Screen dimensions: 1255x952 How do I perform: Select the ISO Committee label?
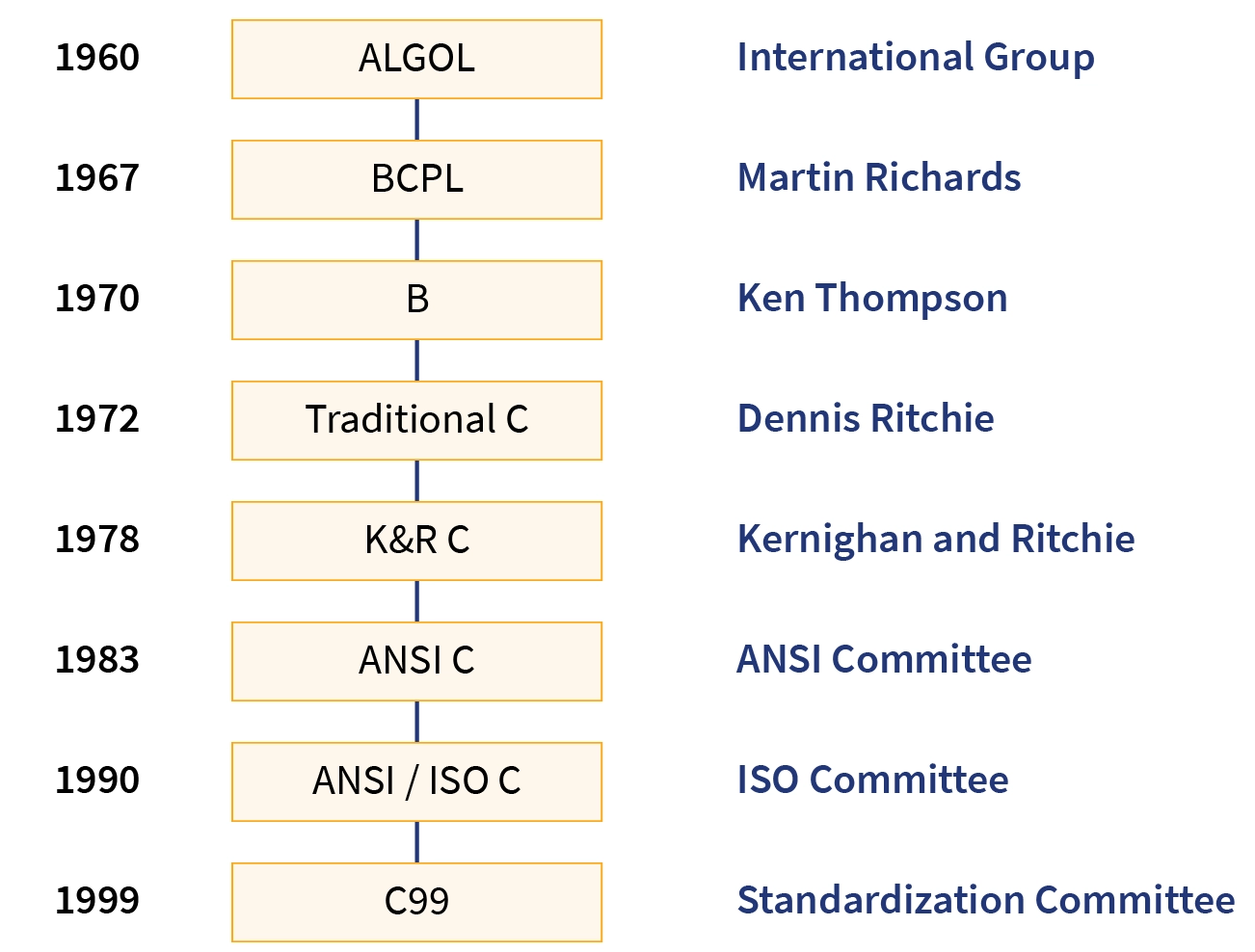click(x=872, y=780)
